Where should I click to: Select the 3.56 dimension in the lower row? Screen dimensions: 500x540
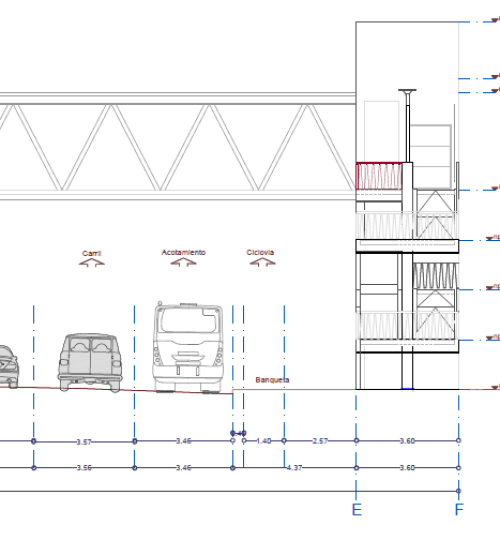pos(84,468)
